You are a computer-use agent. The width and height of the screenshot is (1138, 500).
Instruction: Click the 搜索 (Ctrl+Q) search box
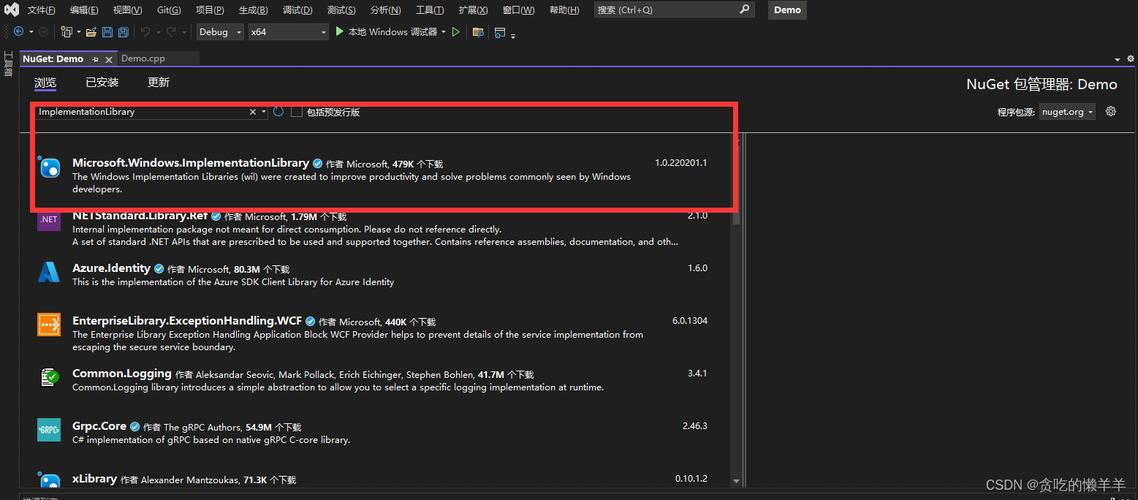(674, 10)
